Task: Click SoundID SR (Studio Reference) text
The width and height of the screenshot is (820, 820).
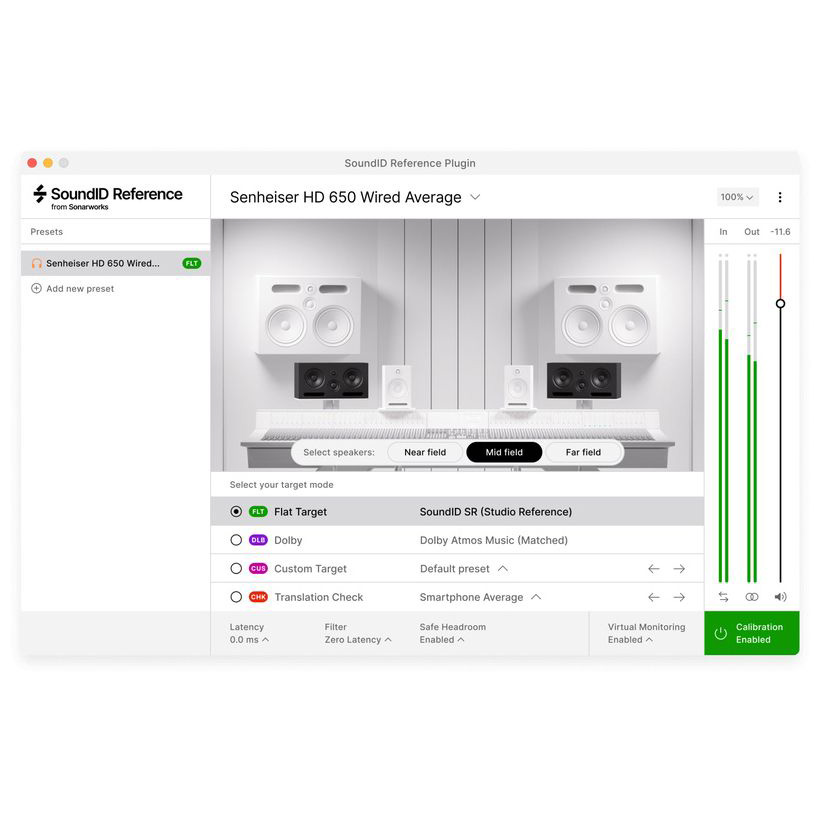Action: (496, 511)
